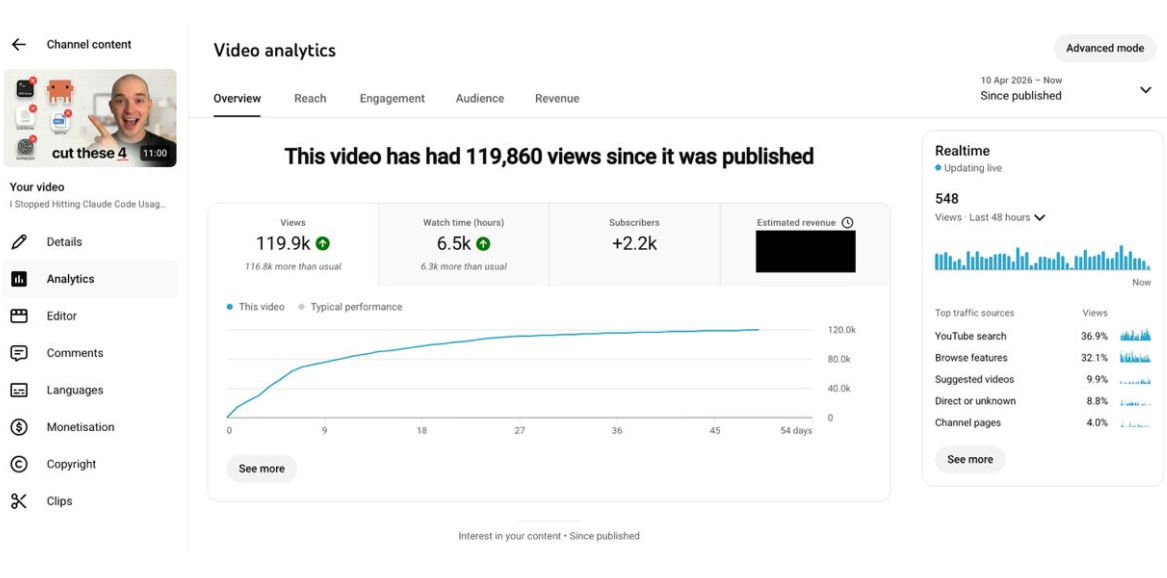Select the Analytics bar chart icon
Viewport: 1167px width, 578px height.
click(x=19, y=279)
